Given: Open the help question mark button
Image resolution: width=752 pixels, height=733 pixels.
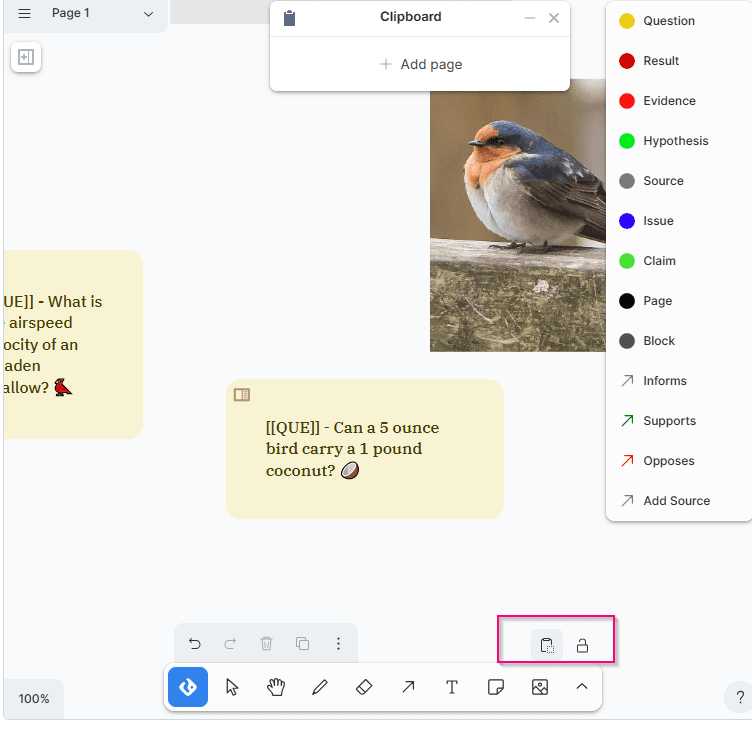Looking at the screenshot, I should pyautogui.click(x=740, y=697).
